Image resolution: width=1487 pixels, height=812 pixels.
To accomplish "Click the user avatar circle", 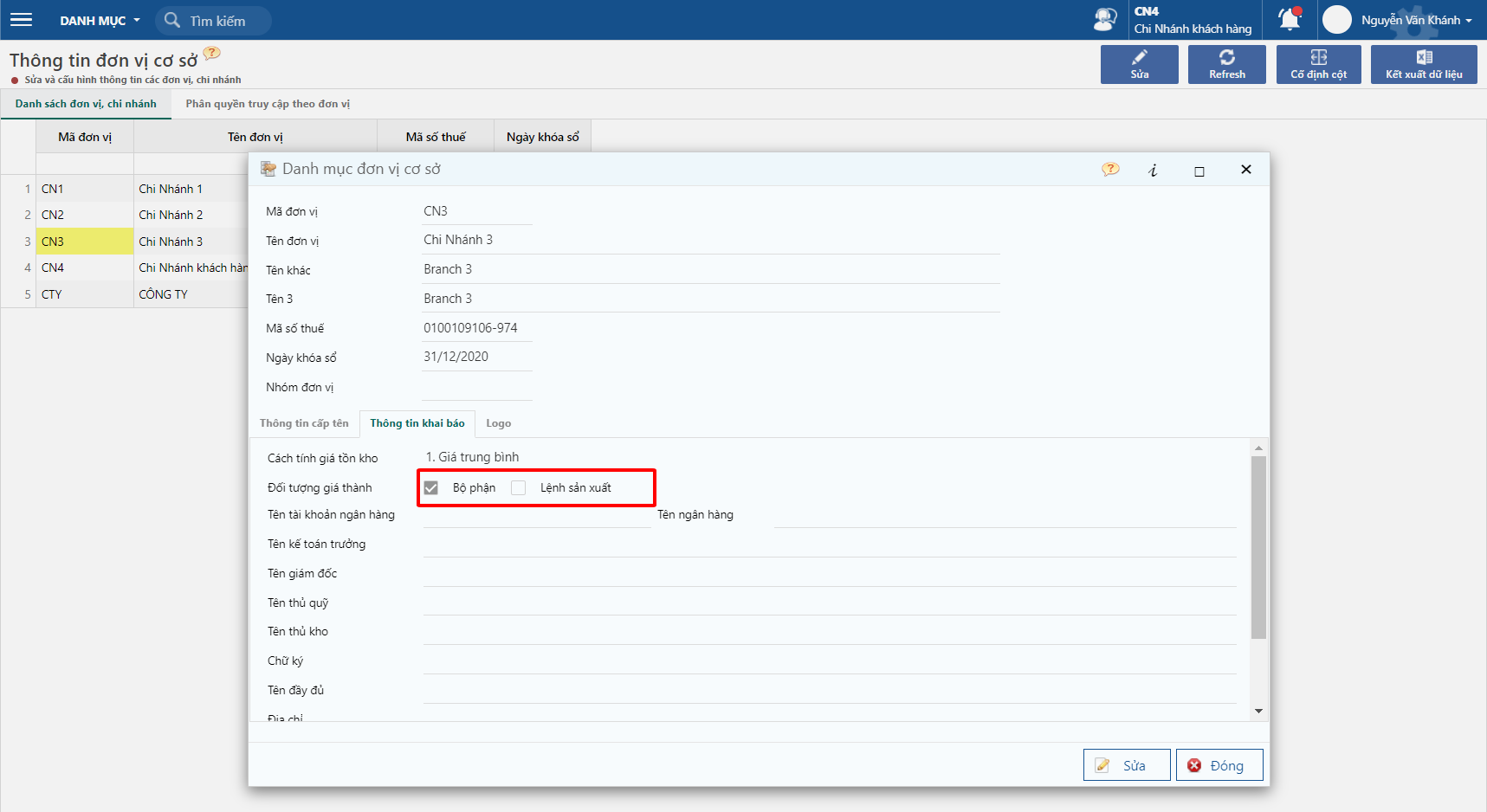I will [1337, 20].
